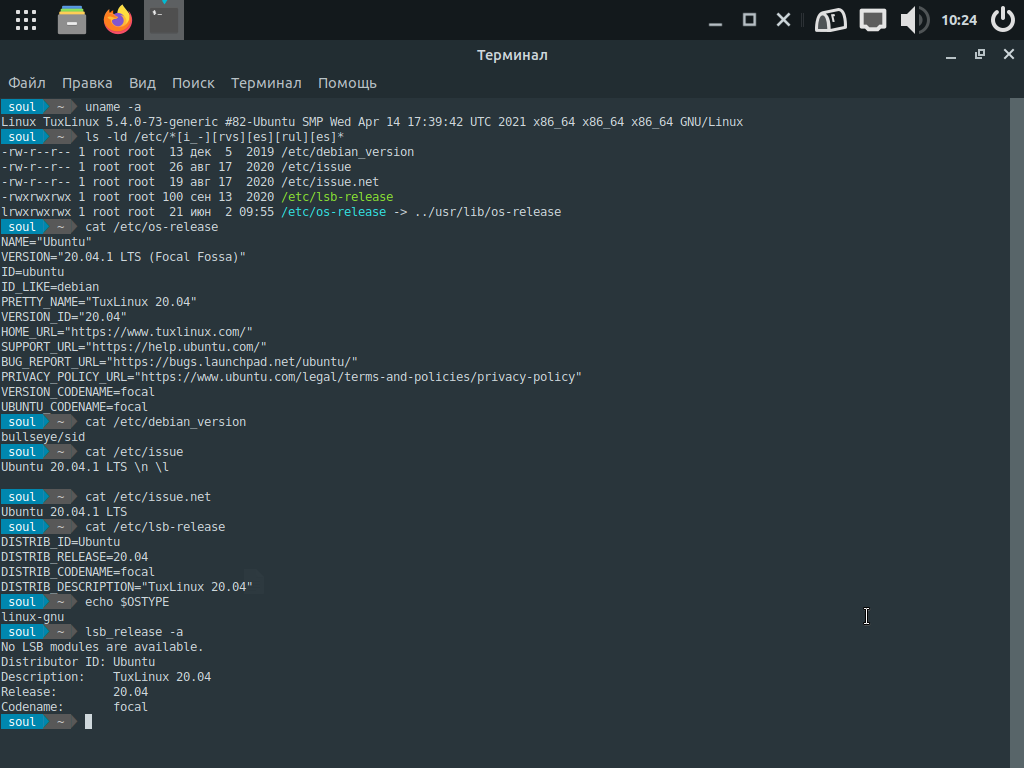This screenshot has height=768, width=1024.
Task: Open the Правка menu
Action: (87, 83)
